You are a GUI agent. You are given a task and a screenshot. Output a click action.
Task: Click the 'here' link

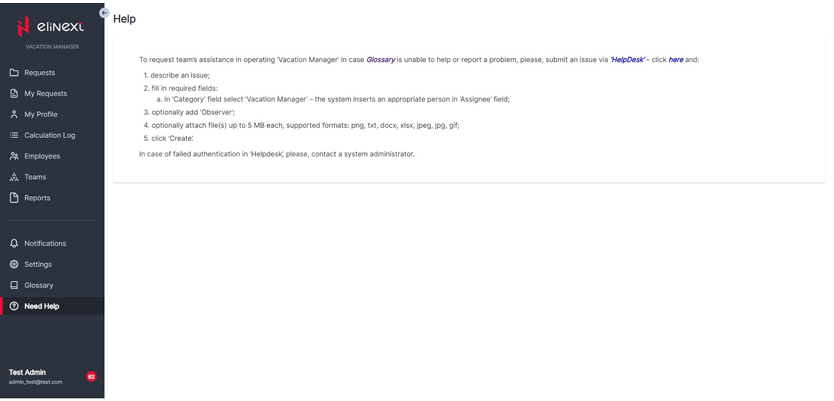[x=676, y=59]
